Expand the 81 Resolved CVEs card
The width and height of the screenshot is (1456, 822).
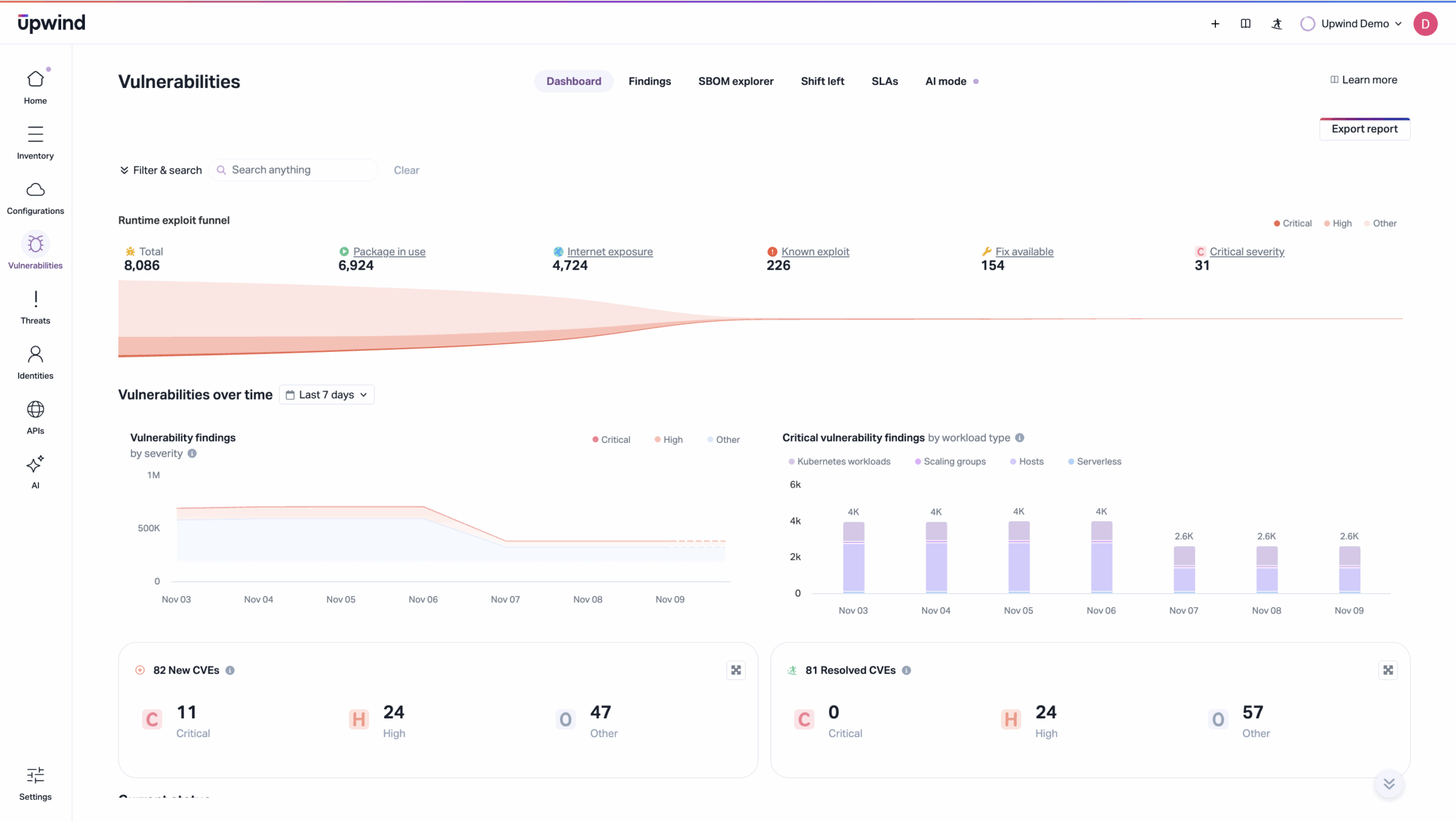(1388, 671)
